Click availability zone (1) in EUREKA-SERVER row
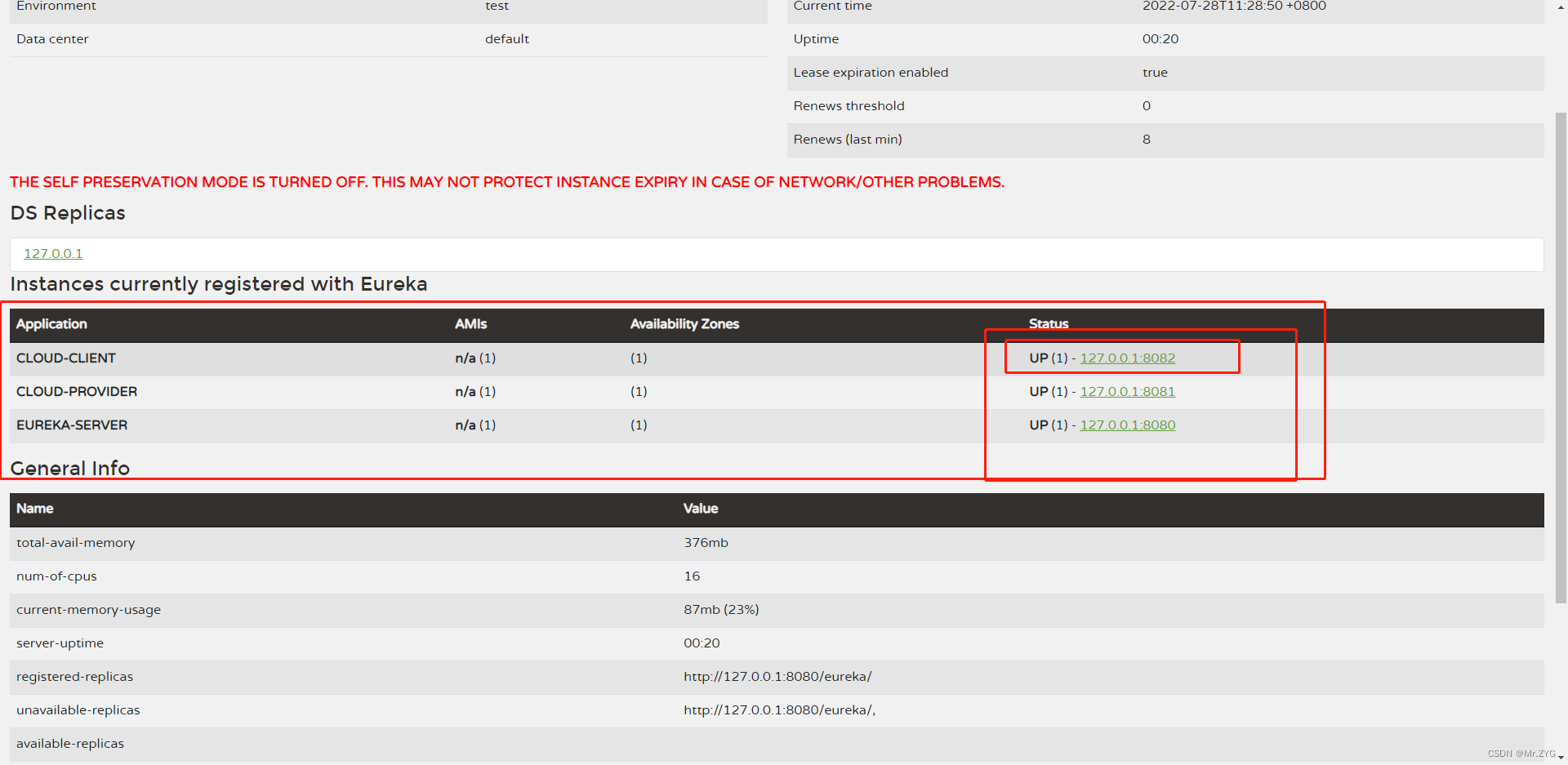The width and height of the screenshot is (1568, 765). (639, 425)
